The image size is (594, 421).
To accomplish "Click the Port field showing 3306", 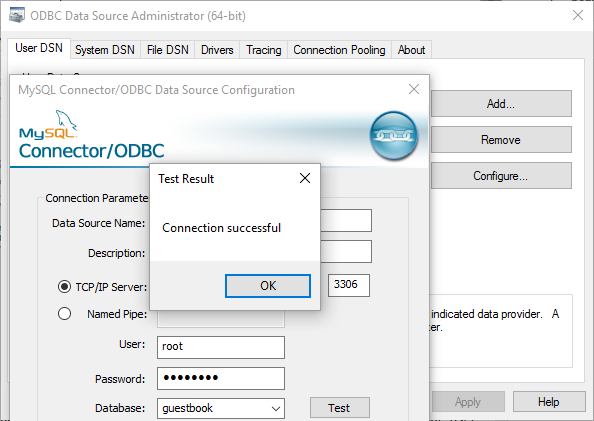I will pos(349,285).
